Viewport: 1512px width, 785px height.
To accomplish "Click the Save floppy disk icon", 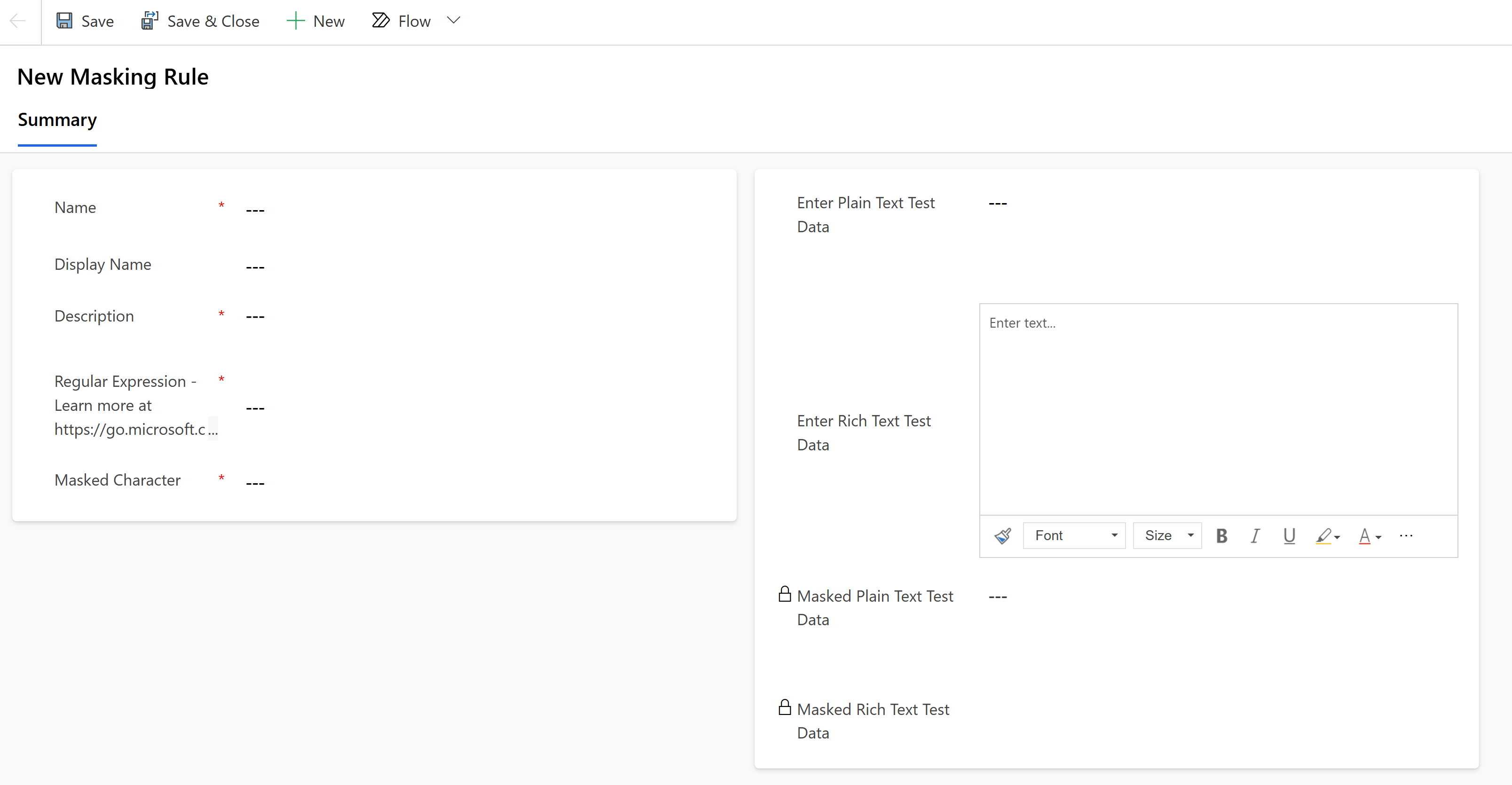I will [64, 21].
